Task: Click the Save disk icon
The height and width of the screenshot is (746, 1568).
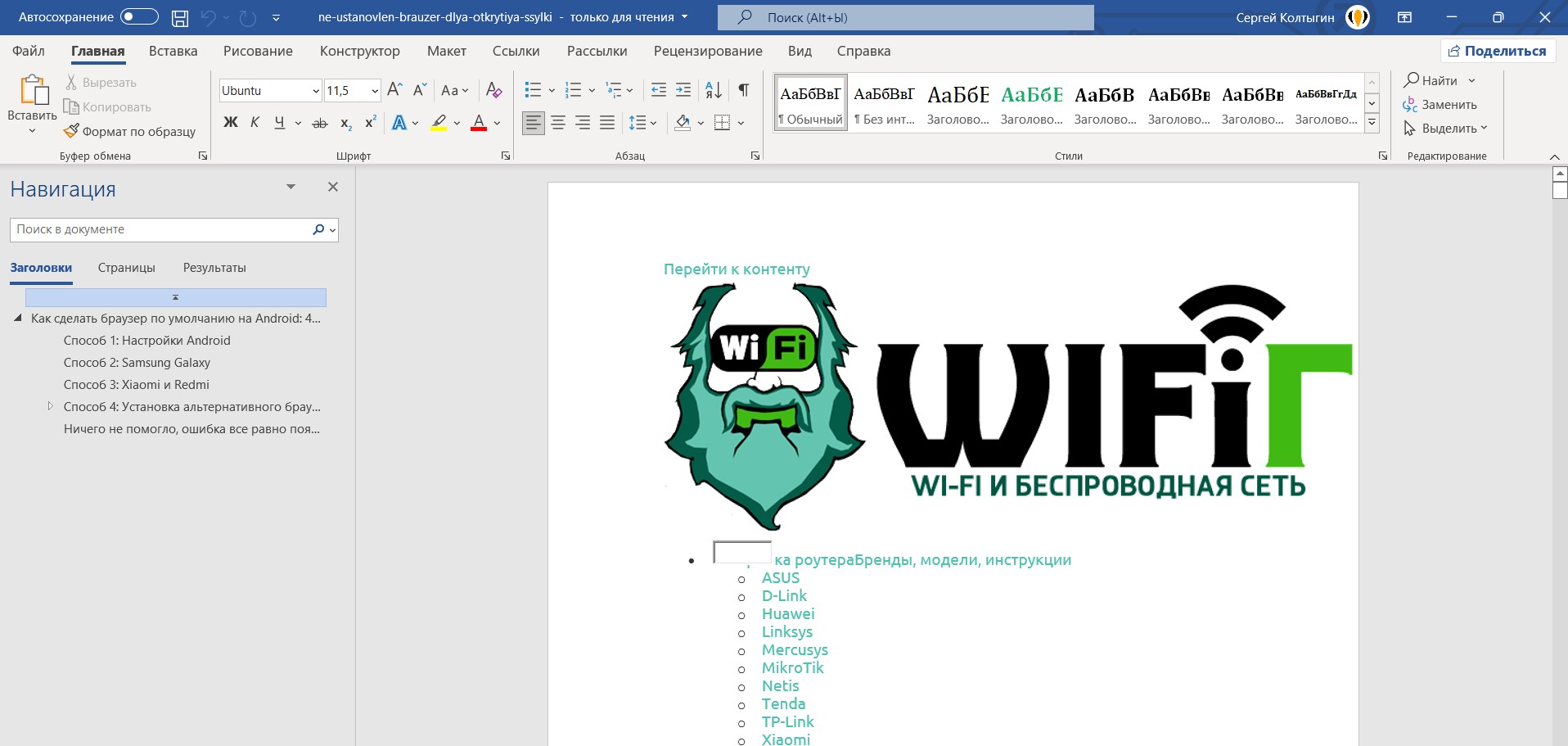Action: coord(180,17)
